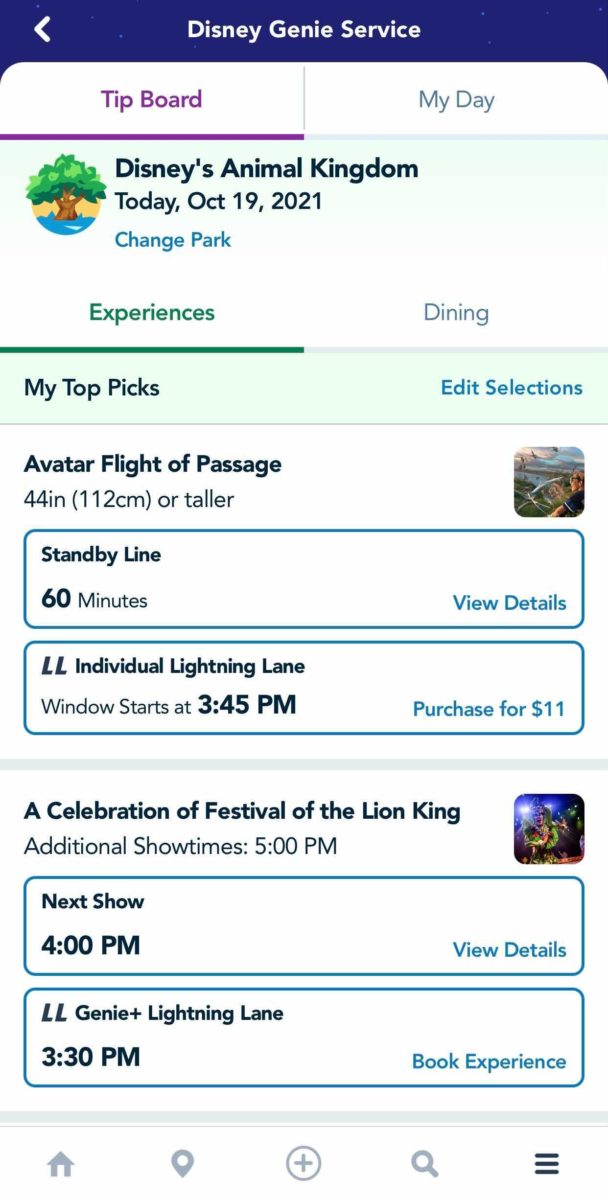Select the Tip Board tab
Viewport: 608px width, 1200px height.
tap(152, 99)
